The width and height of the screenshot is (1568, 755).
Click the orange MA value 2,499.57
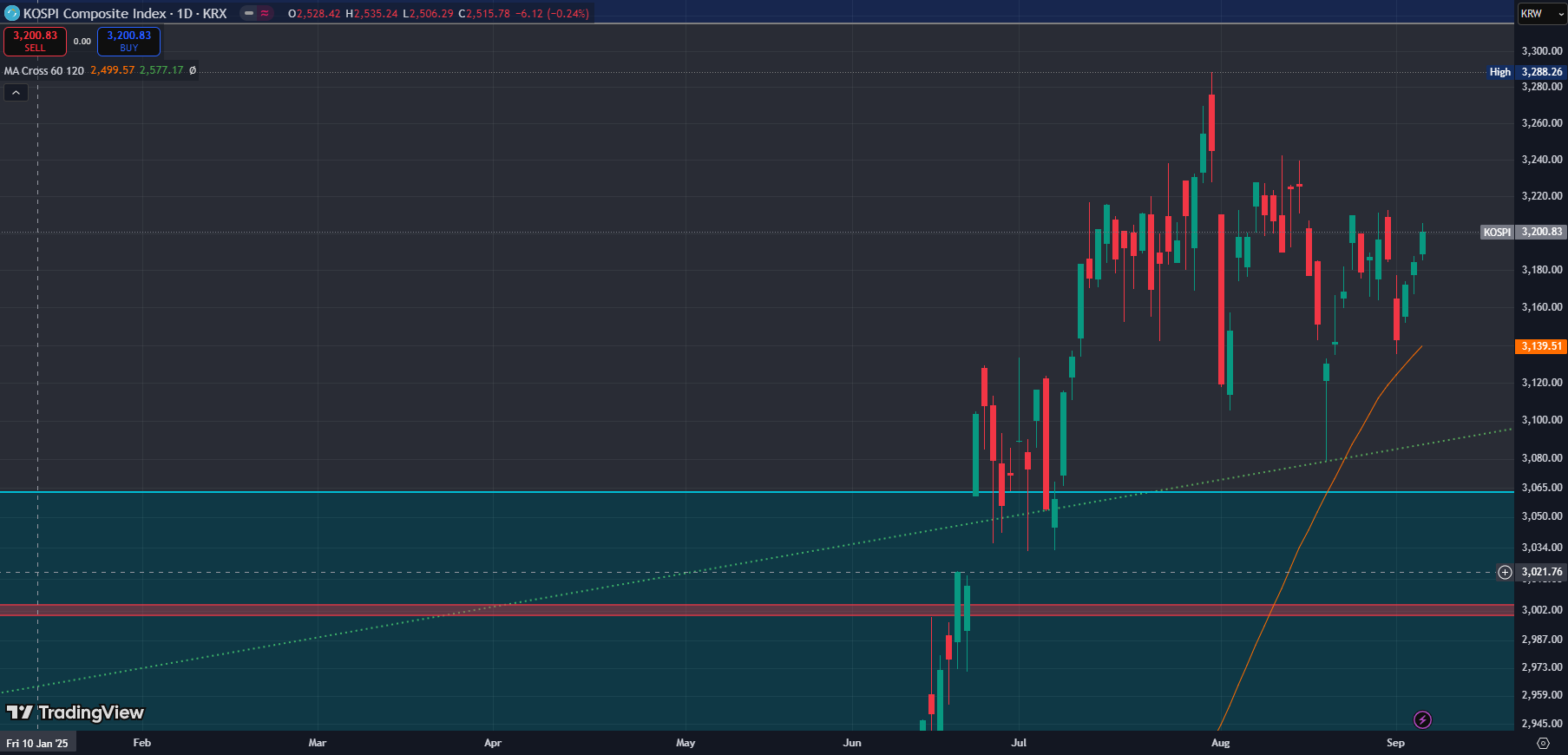coord(113,70)
